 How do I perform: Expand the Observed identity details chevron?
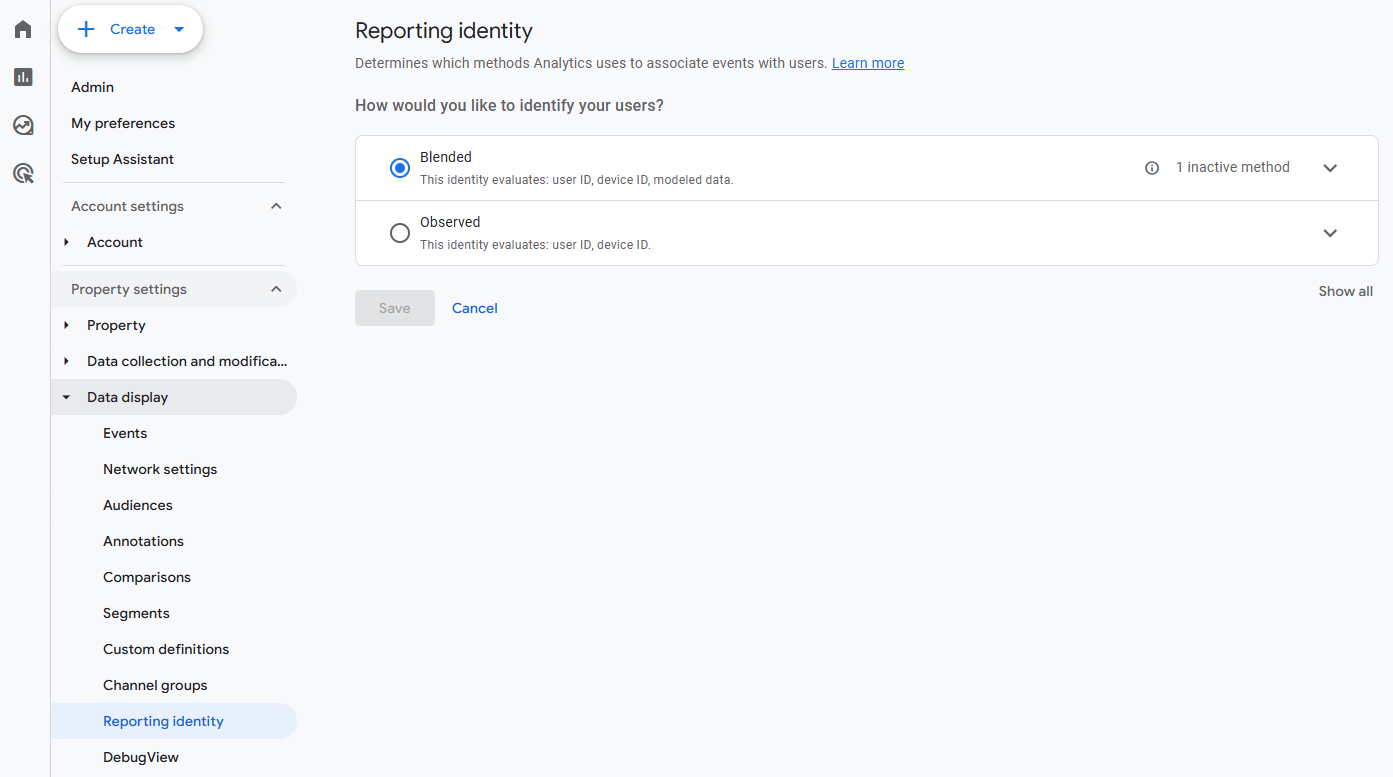[1330, 233]
